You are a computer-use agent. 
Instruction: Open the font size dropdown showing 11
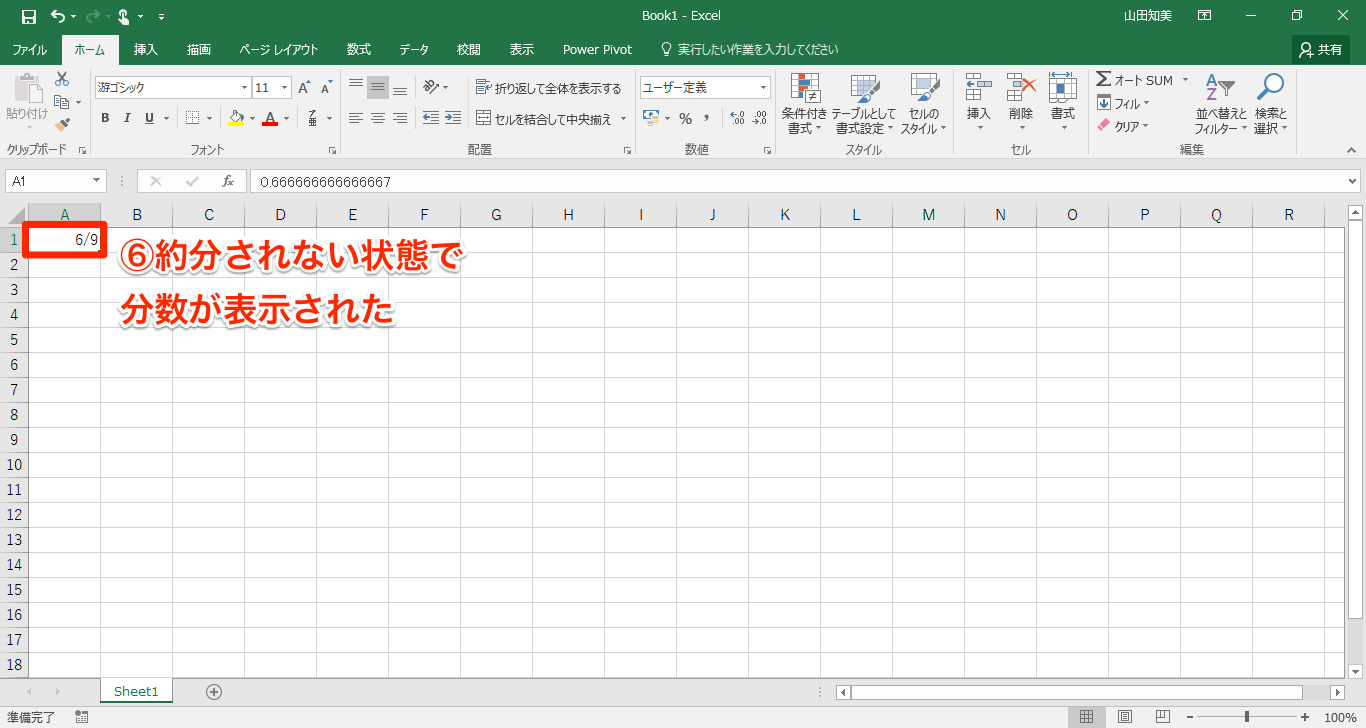285,88
